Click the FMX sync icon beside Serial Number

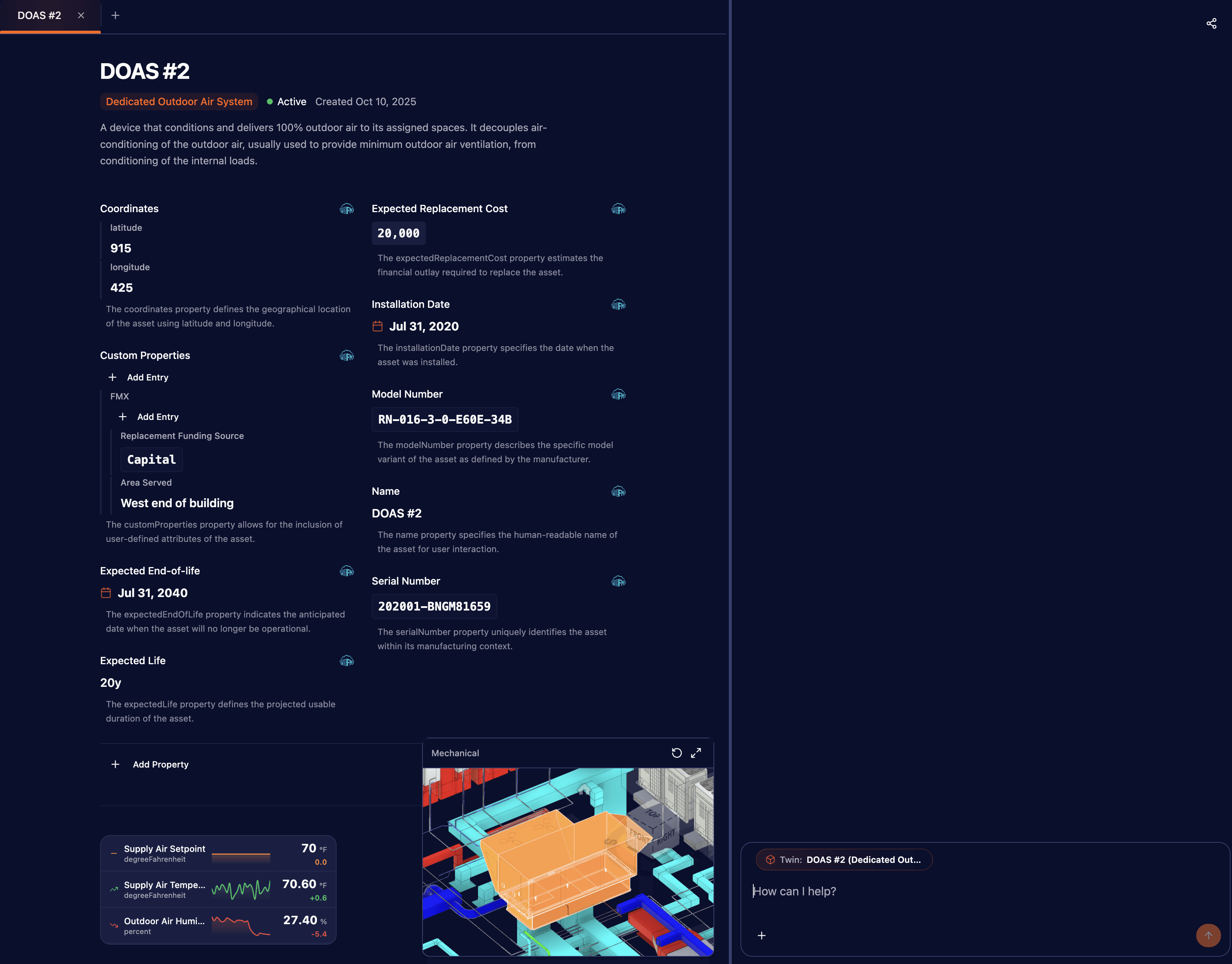point(619,581)
